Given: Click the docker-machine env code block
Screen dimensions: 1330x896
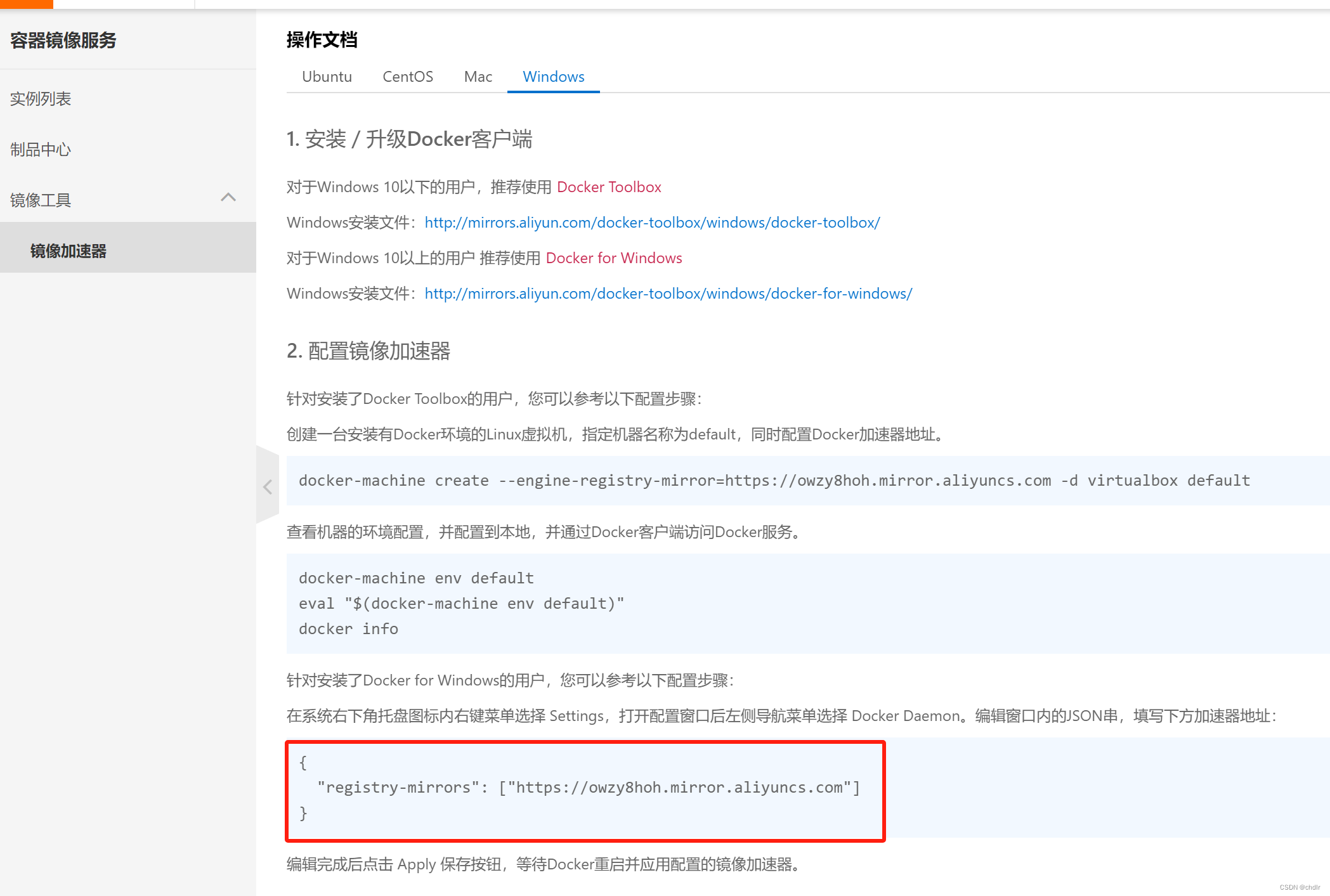Looking at the screenshot, I should [416, 578].
